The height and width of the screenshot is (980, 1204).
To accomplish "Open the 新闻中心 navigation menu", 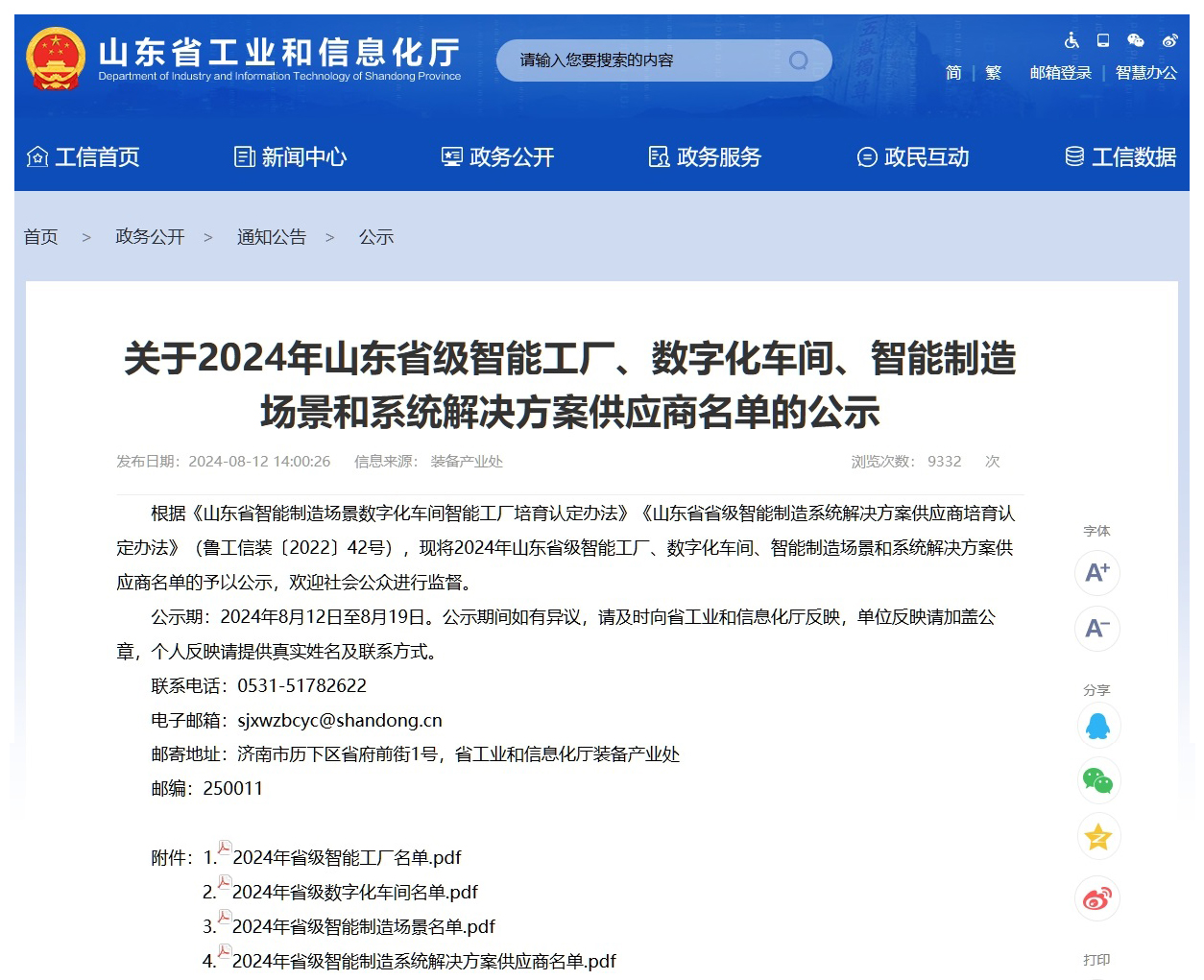I will click(291, 156).
